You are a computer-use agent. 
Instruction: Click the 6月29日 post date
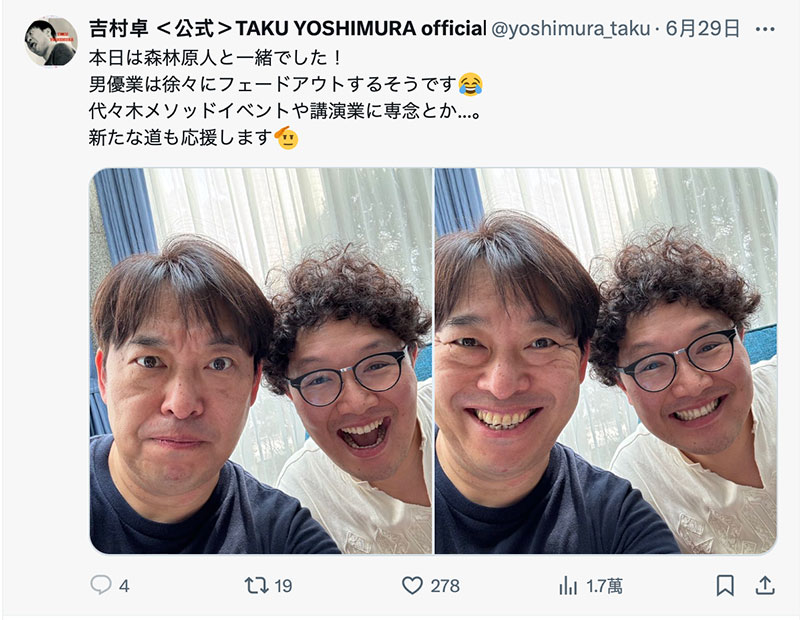[703, 29]
